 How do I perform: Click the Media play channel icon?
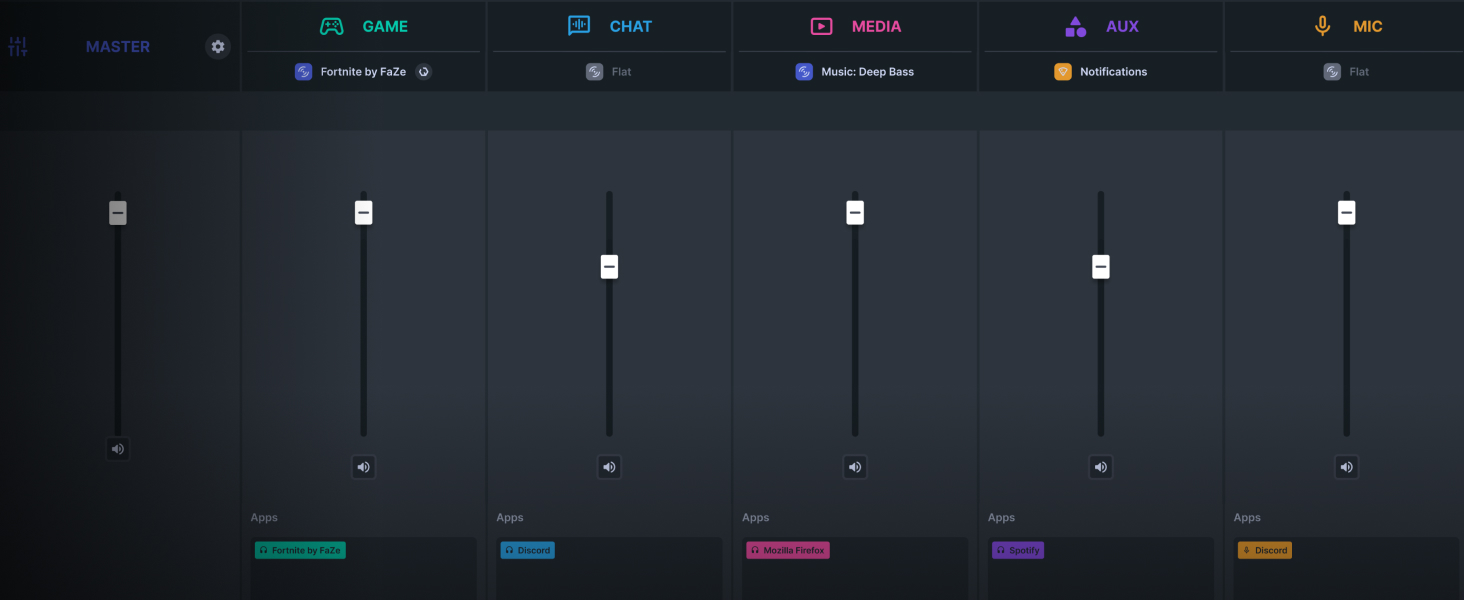821,26
